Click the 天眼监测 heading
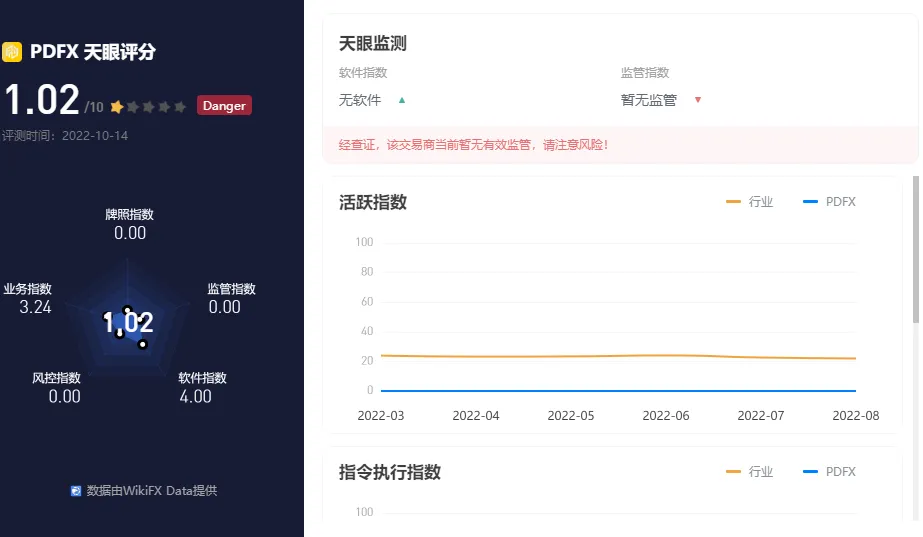Screen dimensions: 923x537 [373, 43]
